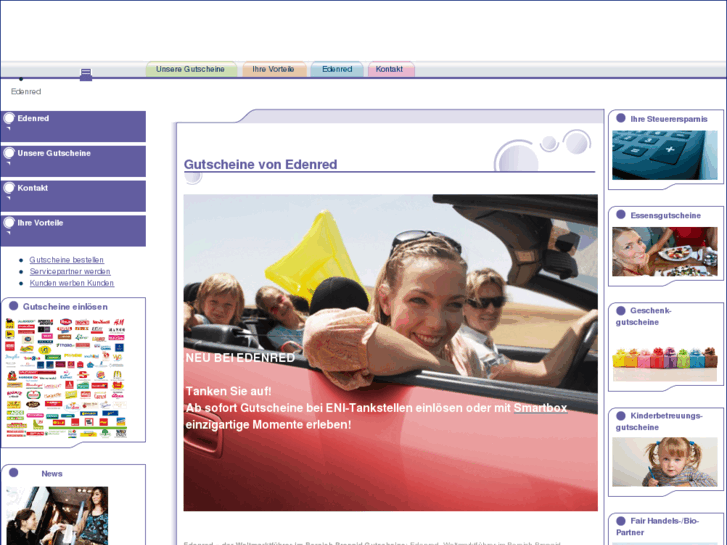
Task: Click the Tanken Sie auf! banner text
Action: tap(229, 391)
